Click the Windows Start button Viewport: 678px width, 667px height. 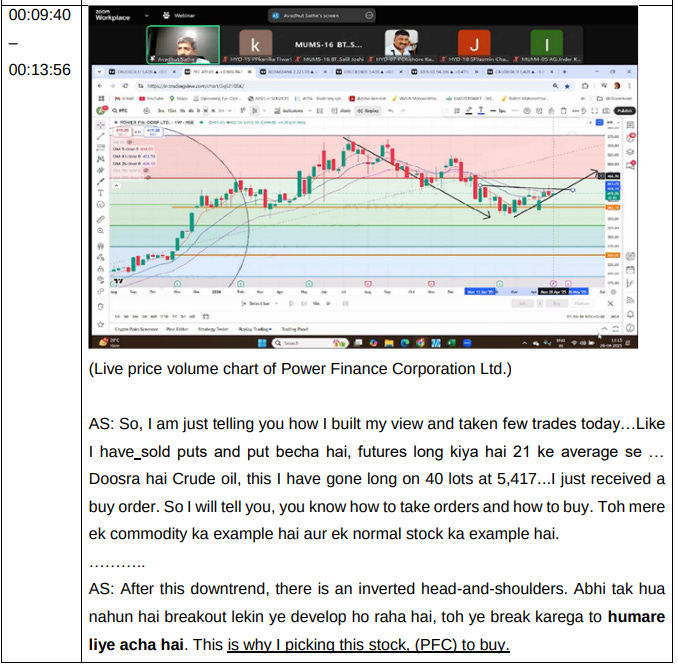pos(262,343)
